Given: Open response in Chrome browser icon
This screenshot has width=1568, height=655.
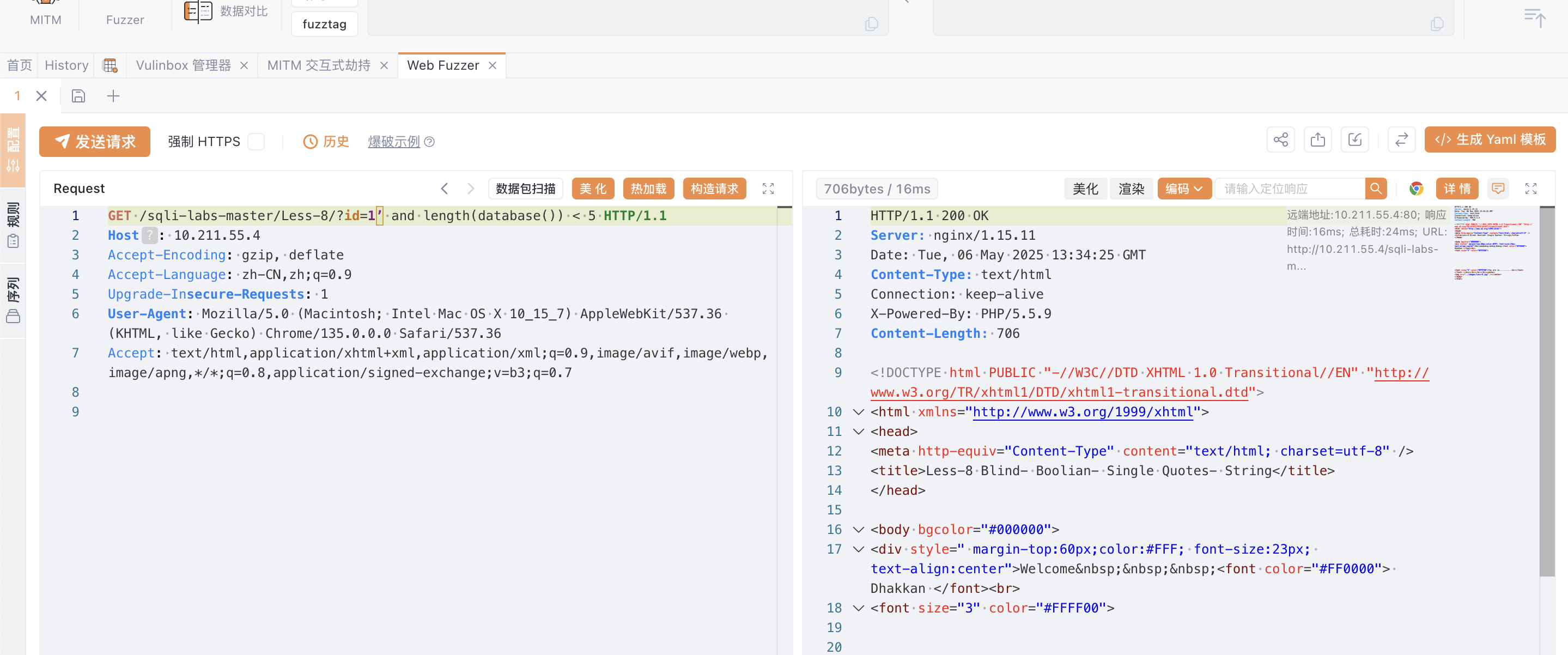Looking at the screenshot, I should pyautogui.click(x=1416, y=189).
